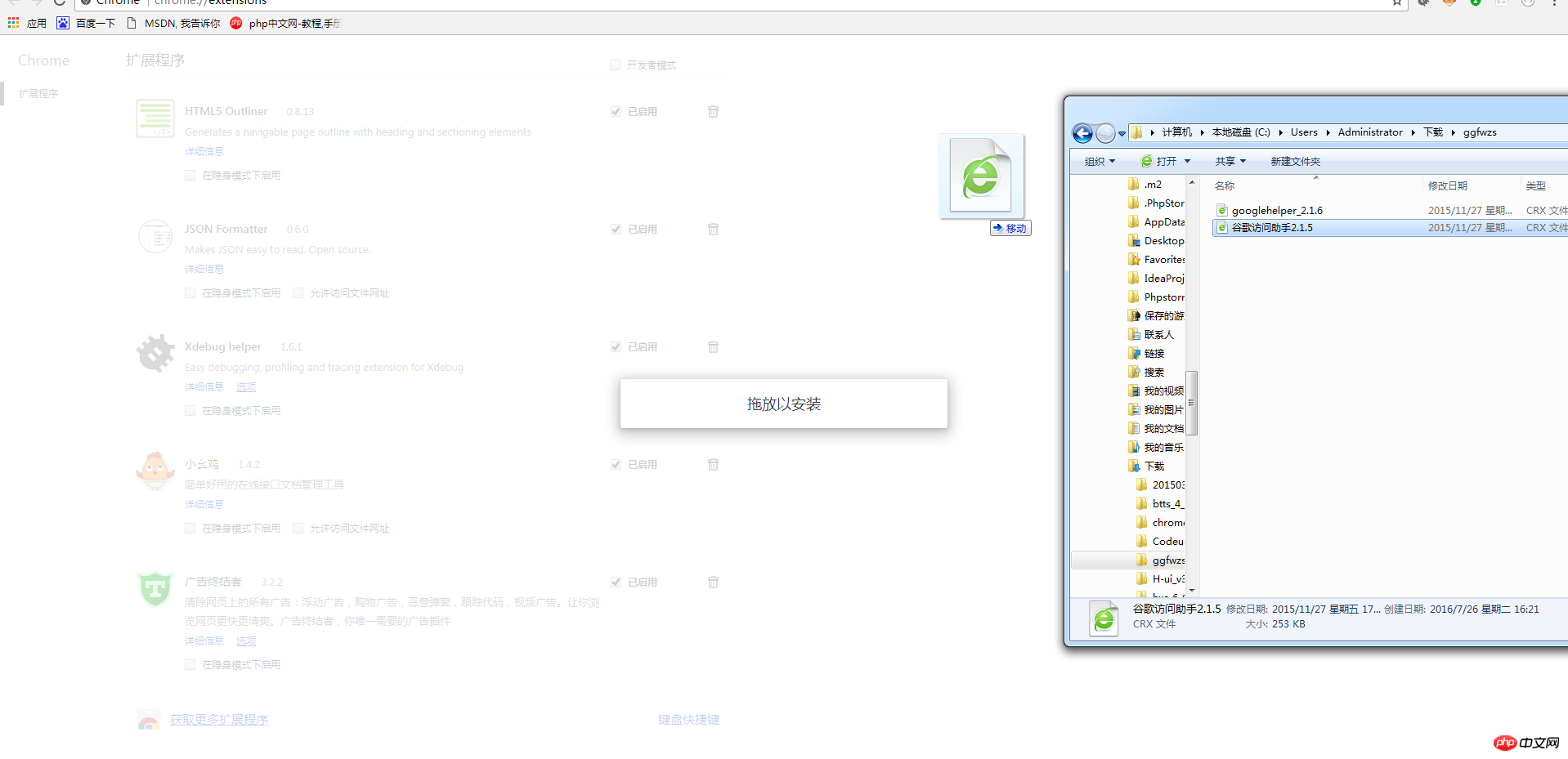Open the 应用 apps grid bookmark
This screenshot has width=1568, height=759.
pos(27,23)
